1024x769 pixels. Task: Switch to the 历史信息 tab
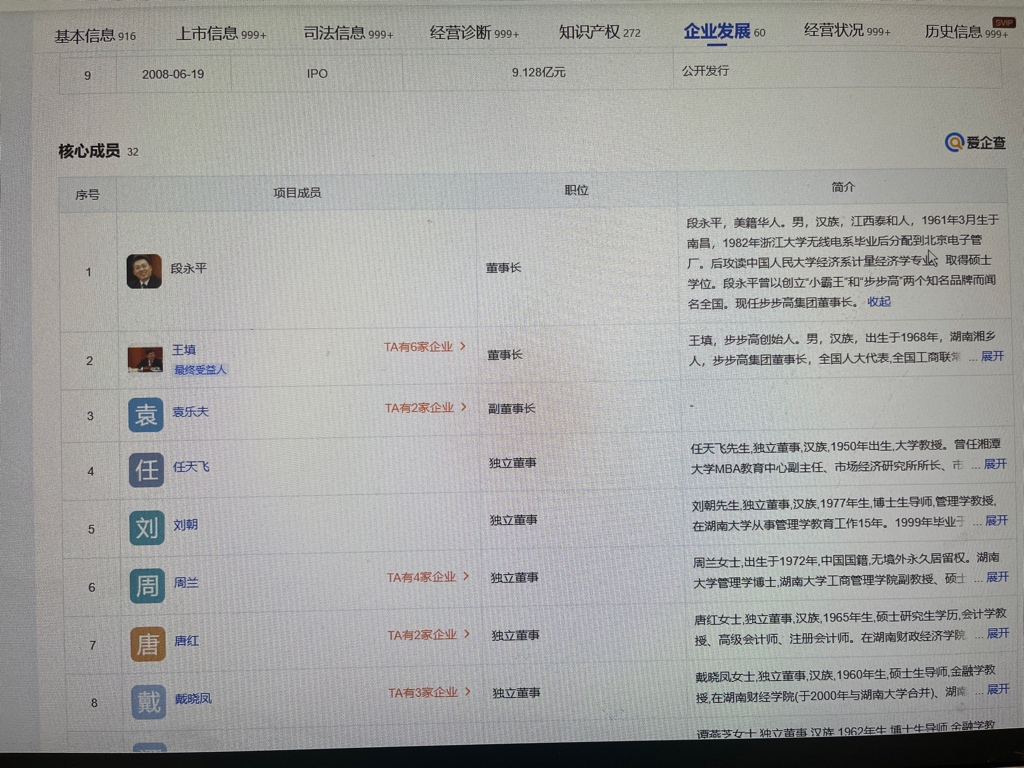click(x=966, y=31)
